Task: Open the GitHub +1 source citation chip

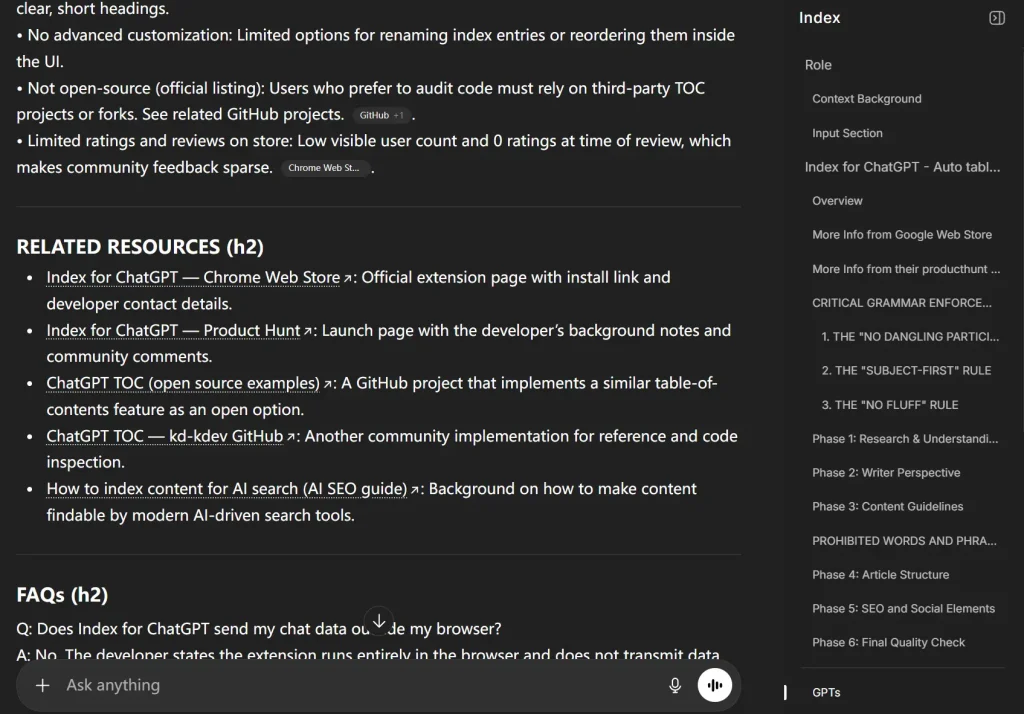Action: (x=381, y=115)
